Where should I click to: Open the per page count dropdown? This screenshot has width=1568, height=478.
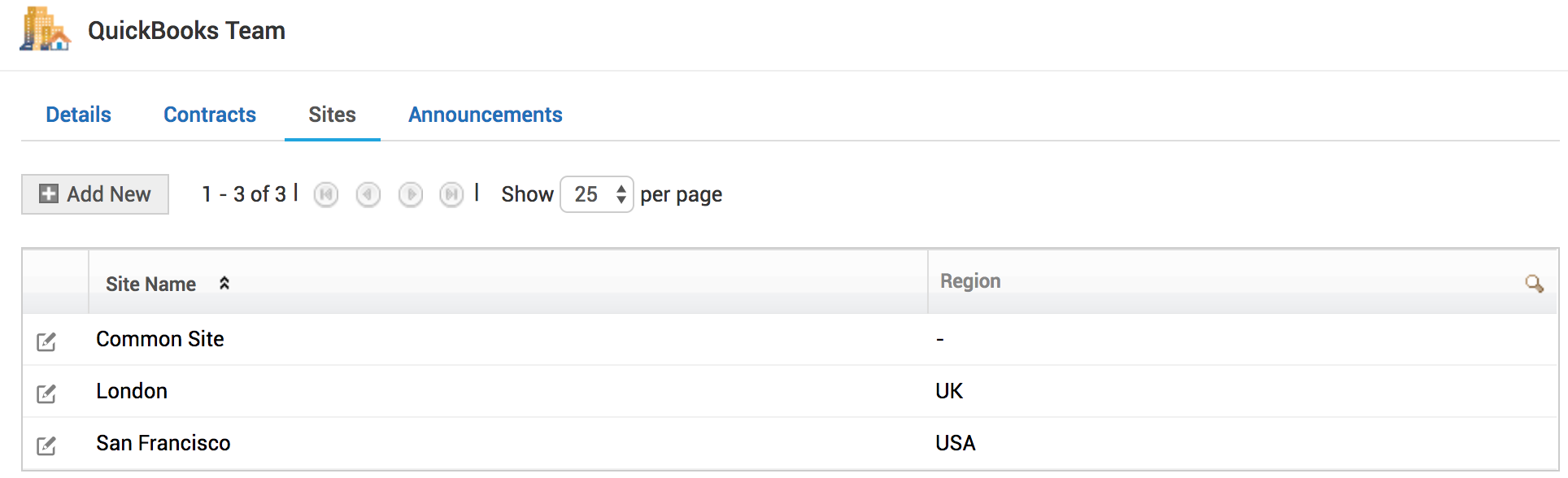pos(596,194)
